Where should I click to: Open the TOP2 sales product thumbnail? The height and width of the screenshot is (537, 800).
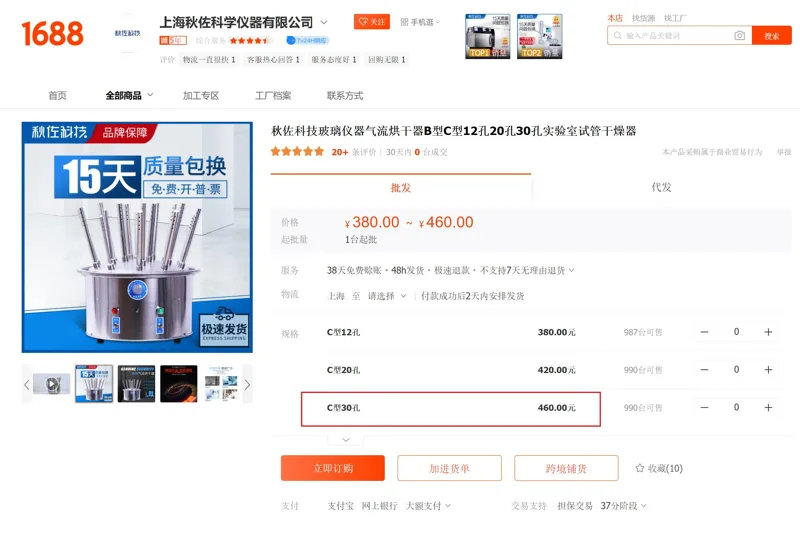[539, 36]
